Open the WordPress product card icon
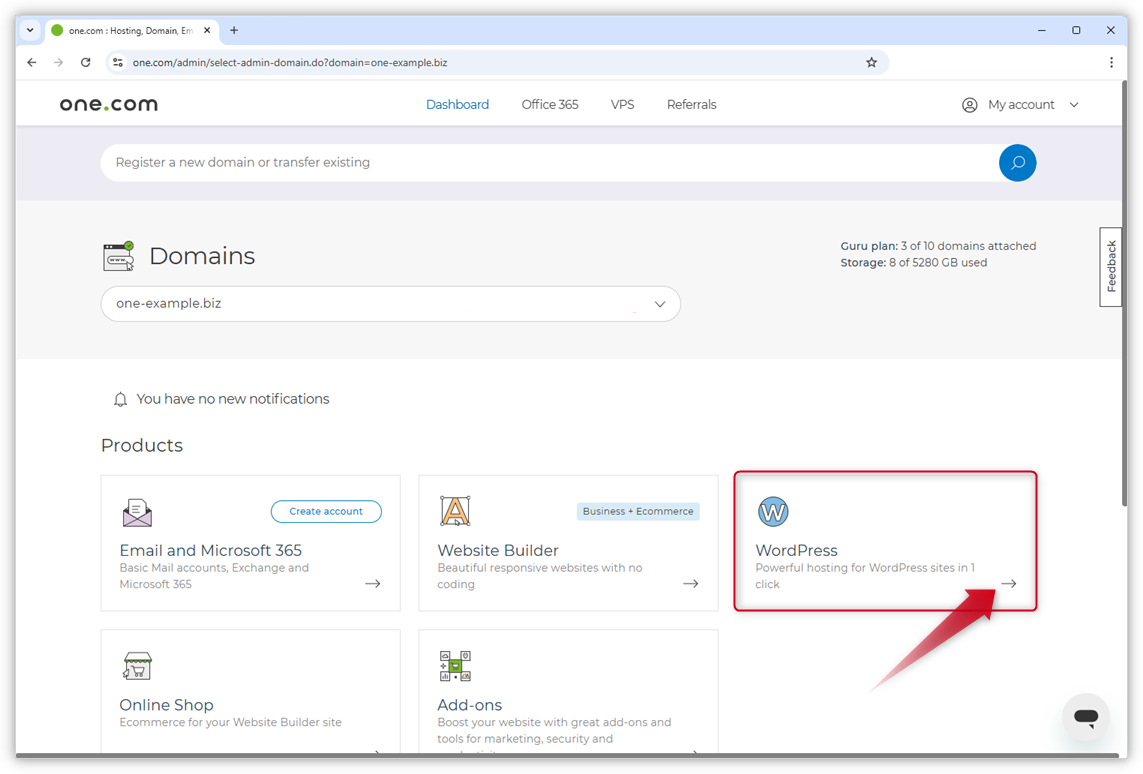 (773, 511)
